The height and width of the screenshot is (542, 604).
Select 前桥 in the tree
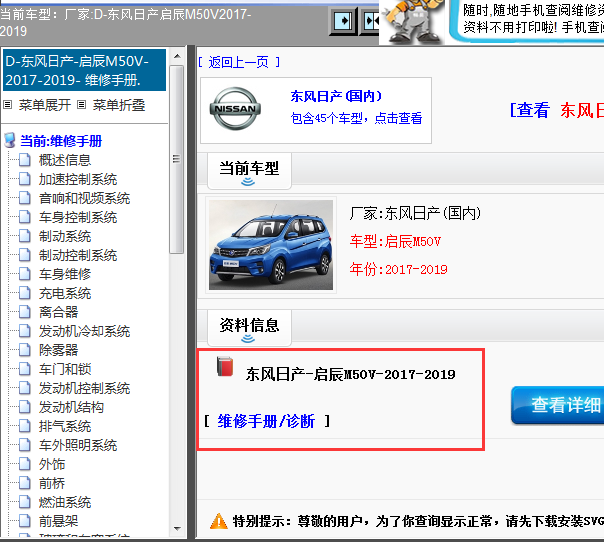pos(52,483)
